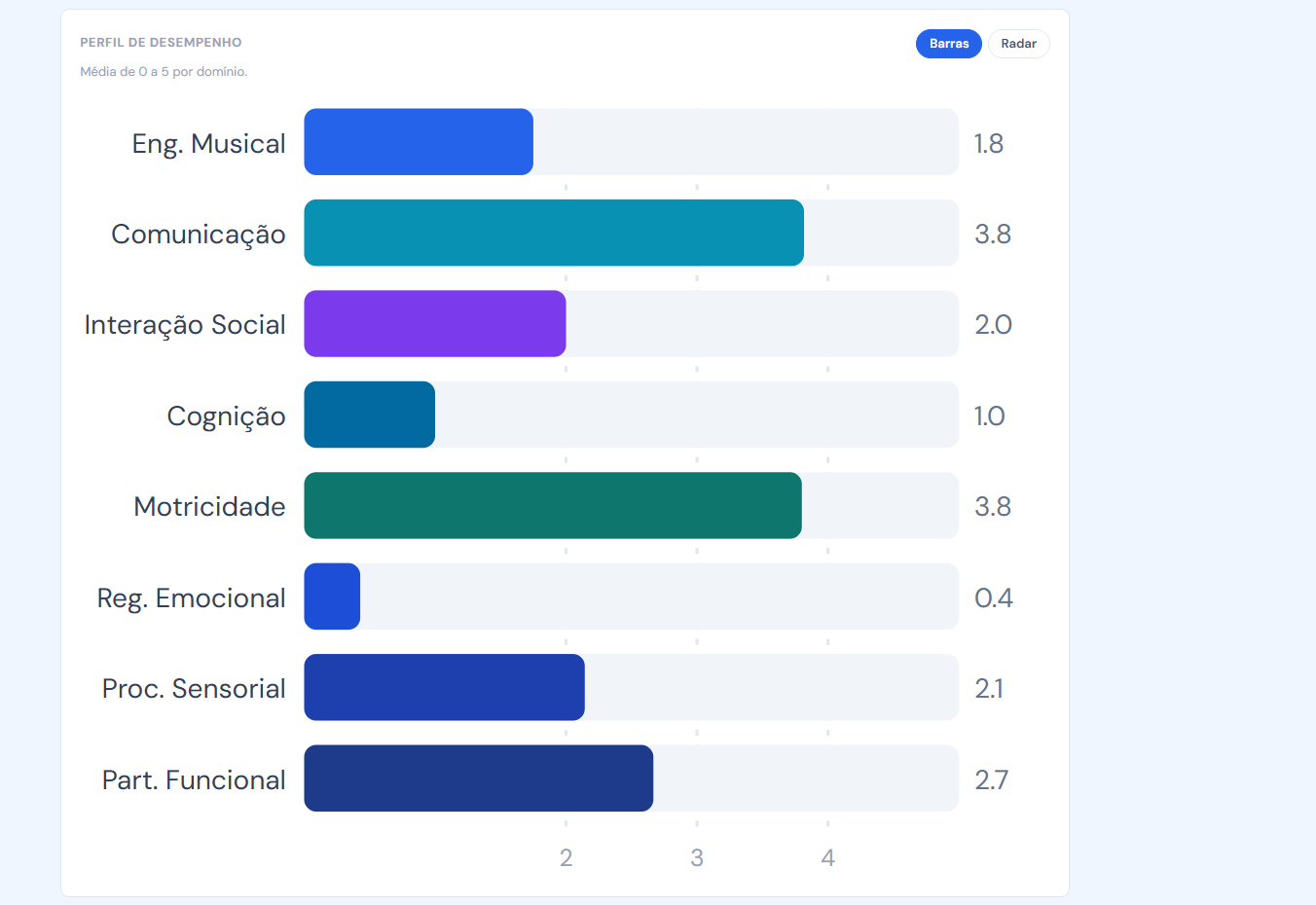Click the dark Part. Funcional bar
This screenshot has height=905, width=1316.
pyautogui.click(x=479, y=778)
